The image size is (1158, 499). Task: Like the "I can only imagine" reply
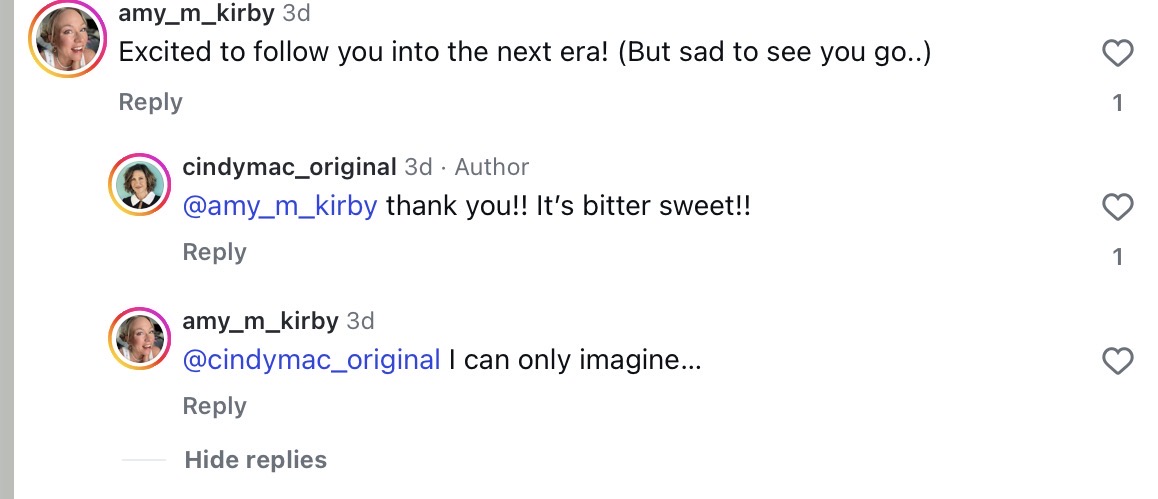[1117, 361]
